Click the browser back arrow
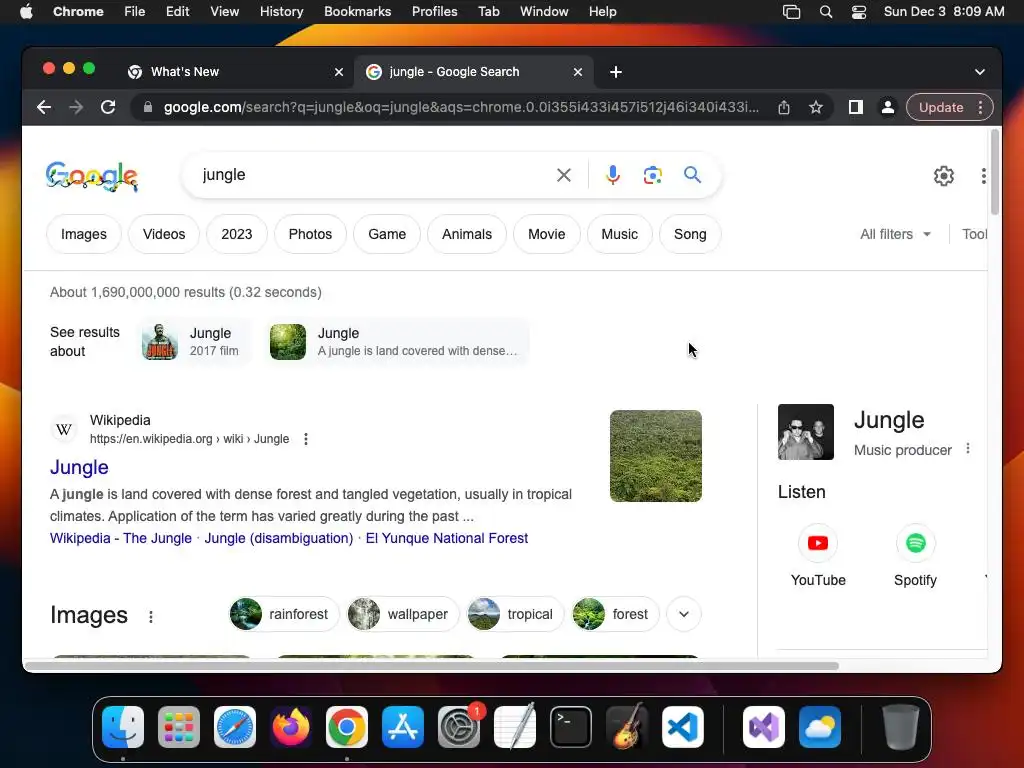The image size is (1024, 768). pos(44,107)
